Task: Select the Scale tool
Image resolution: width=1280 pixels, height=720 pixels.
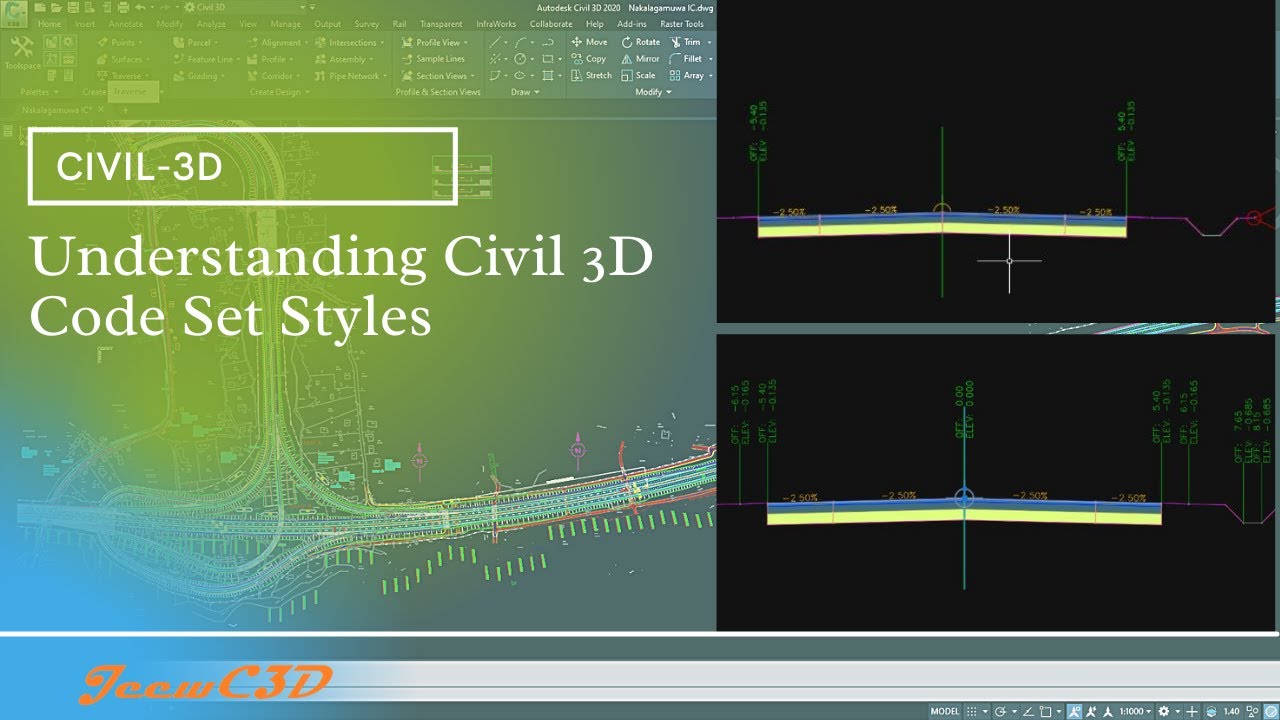Action: (638, 75)
